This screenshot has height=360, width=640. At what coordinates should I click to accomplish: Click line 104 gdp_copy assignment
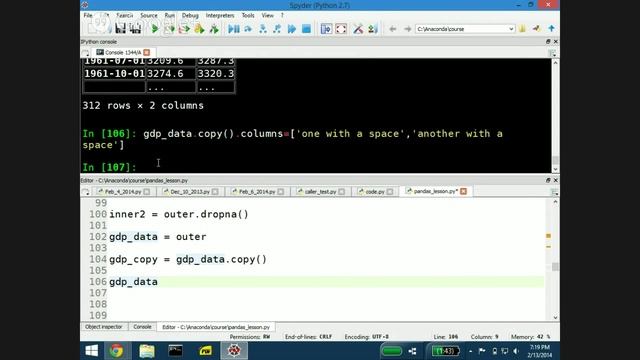click(x=188, y=259)
